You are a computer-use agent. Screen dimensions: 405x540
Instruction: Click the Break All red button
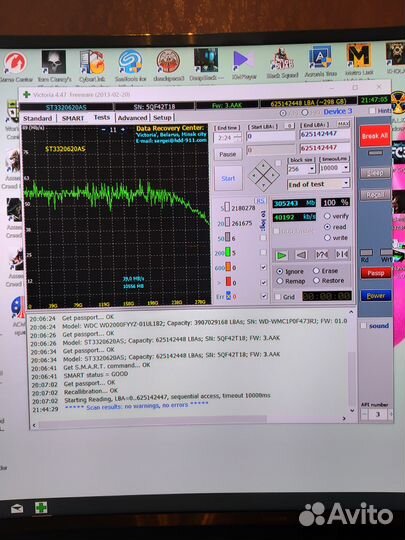[375, 136]
